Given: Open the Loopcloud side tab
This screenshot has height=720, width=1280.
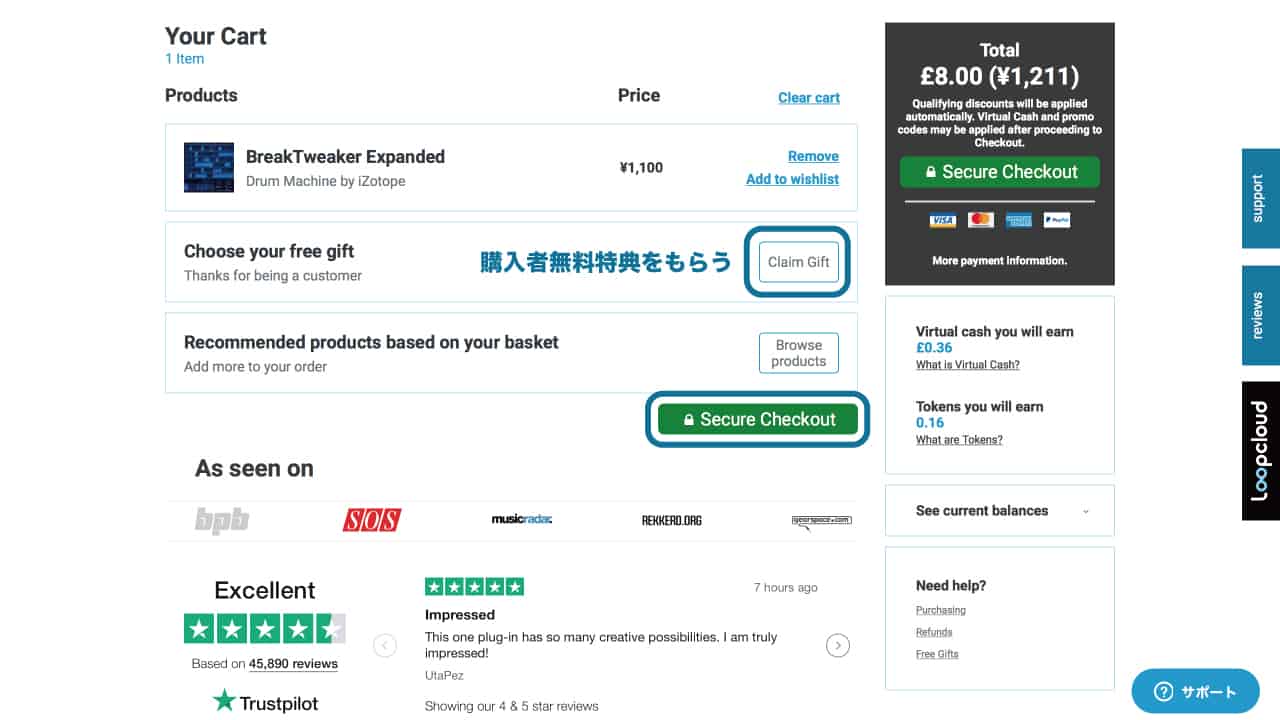Looking at the screenshot, I should tap(1260, 450).
